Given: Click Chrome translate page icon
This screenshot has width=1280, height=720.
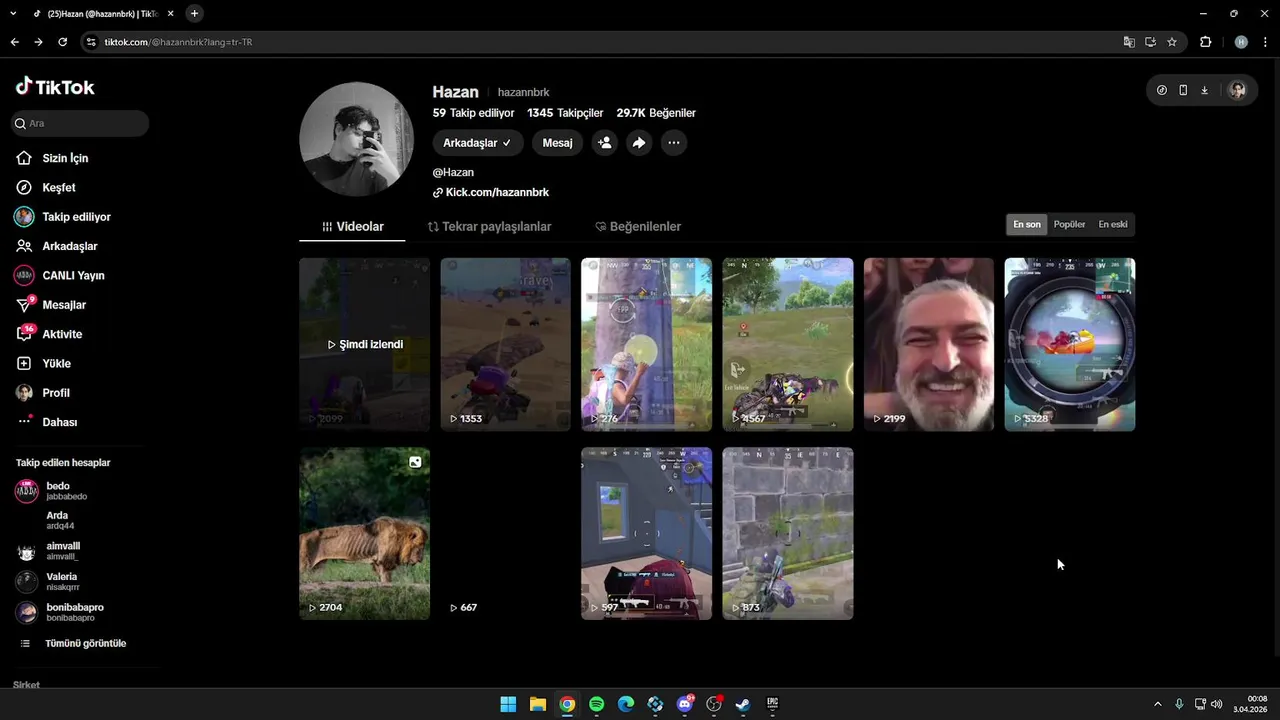Looking at the screenshot, I should click(x=1129, y=42).
